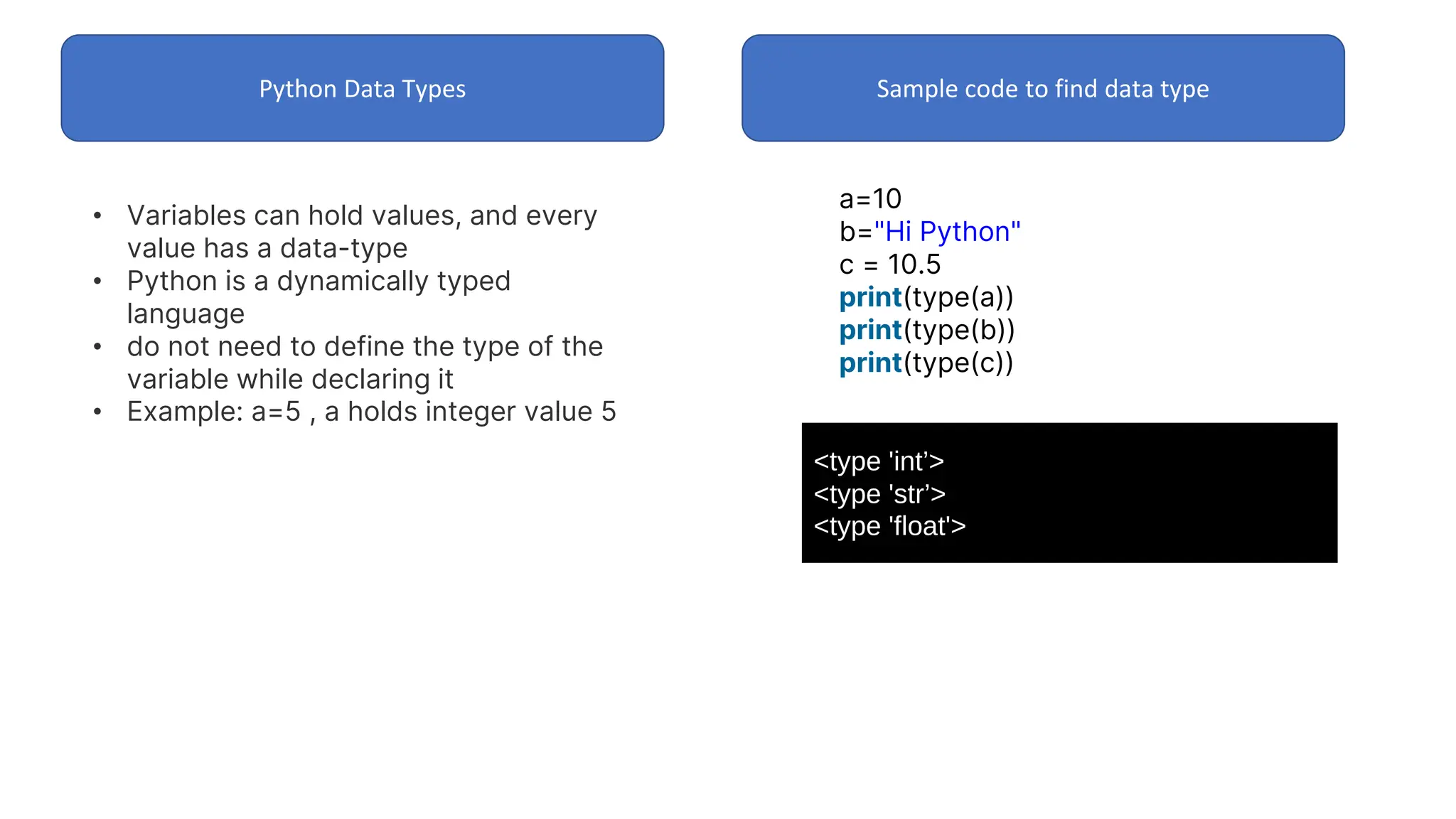Select the "Python is a dynamically typed" text

point(318,281)
